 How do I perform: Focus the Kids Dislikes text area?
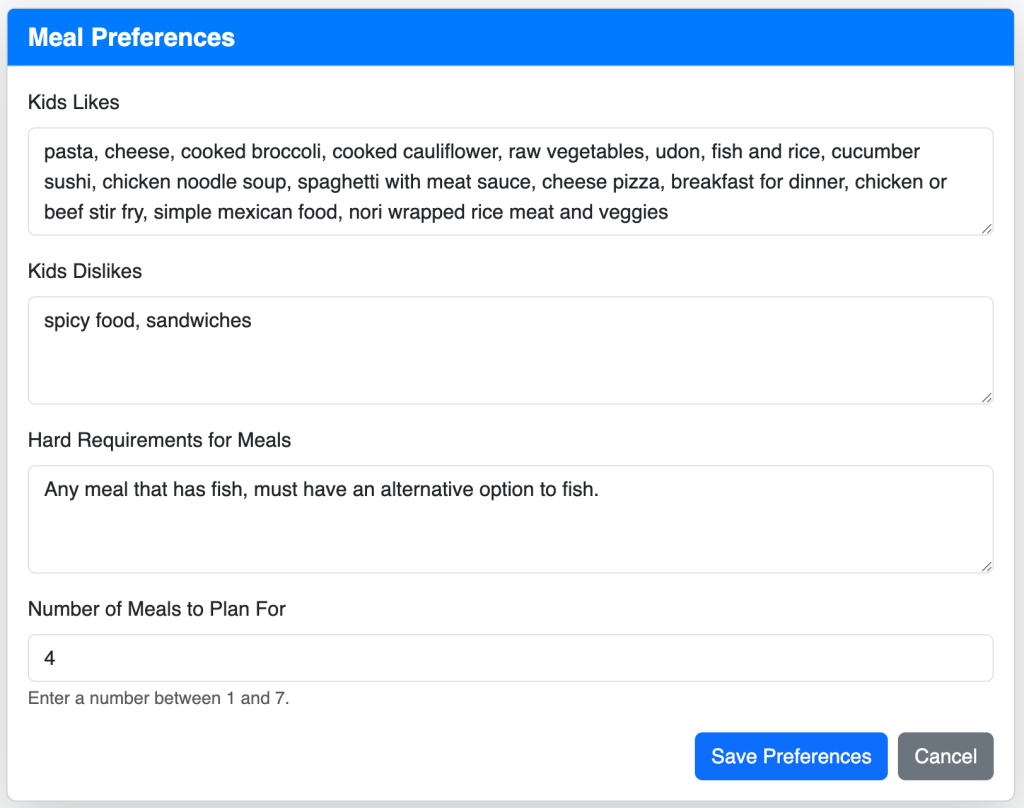510,360
